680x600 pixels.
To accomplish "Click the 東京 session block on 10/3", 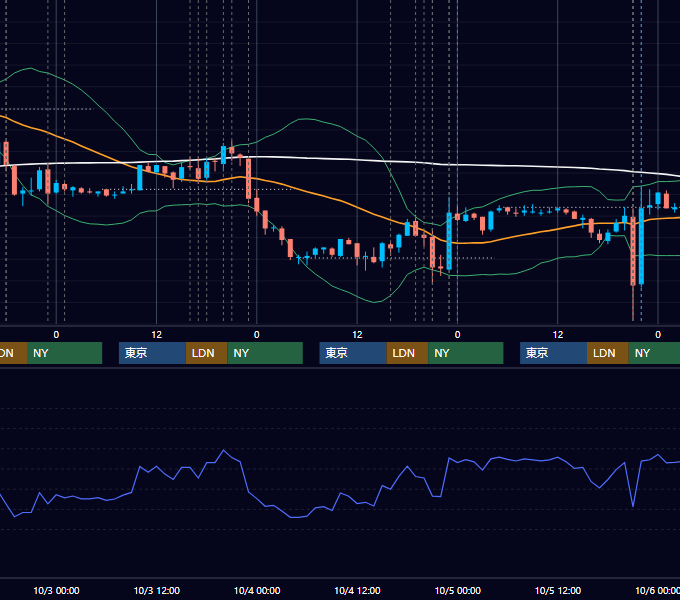I will coord(152,353).
